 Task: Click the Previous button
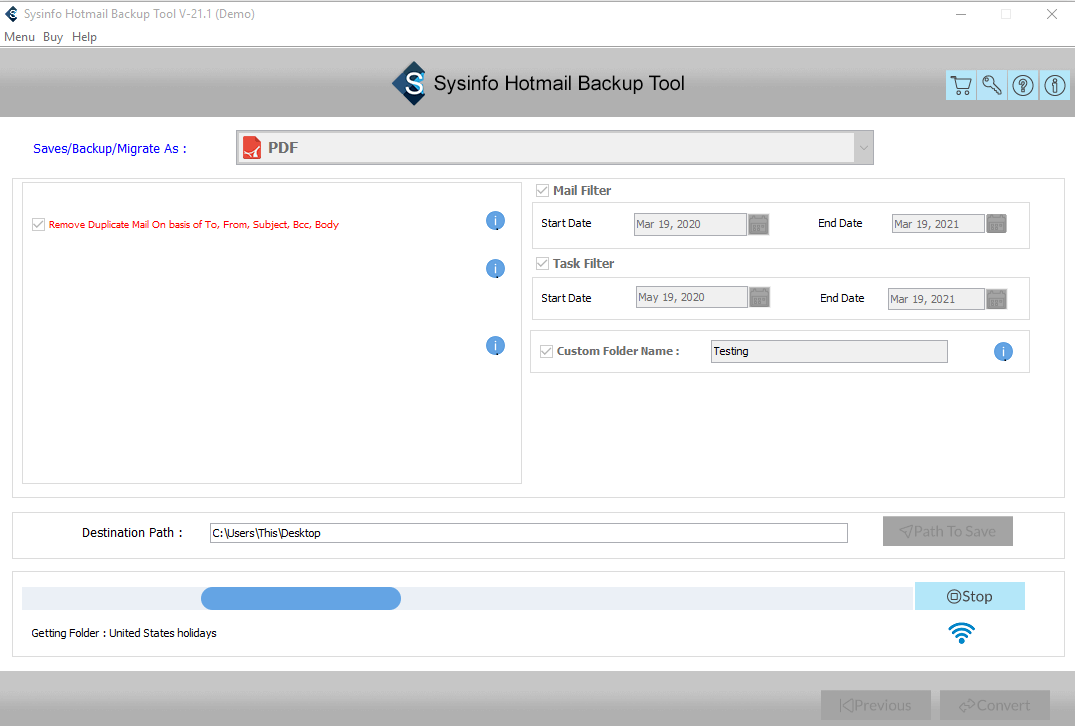pos(875,705)
